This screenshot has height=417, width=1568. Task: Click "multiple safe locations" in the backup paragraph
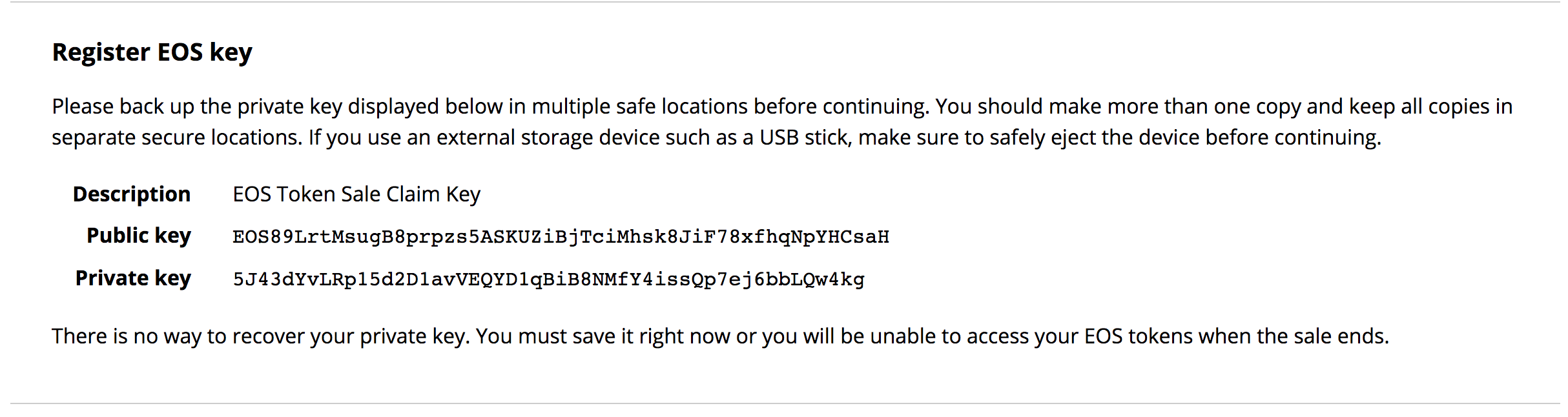(639, 107)
